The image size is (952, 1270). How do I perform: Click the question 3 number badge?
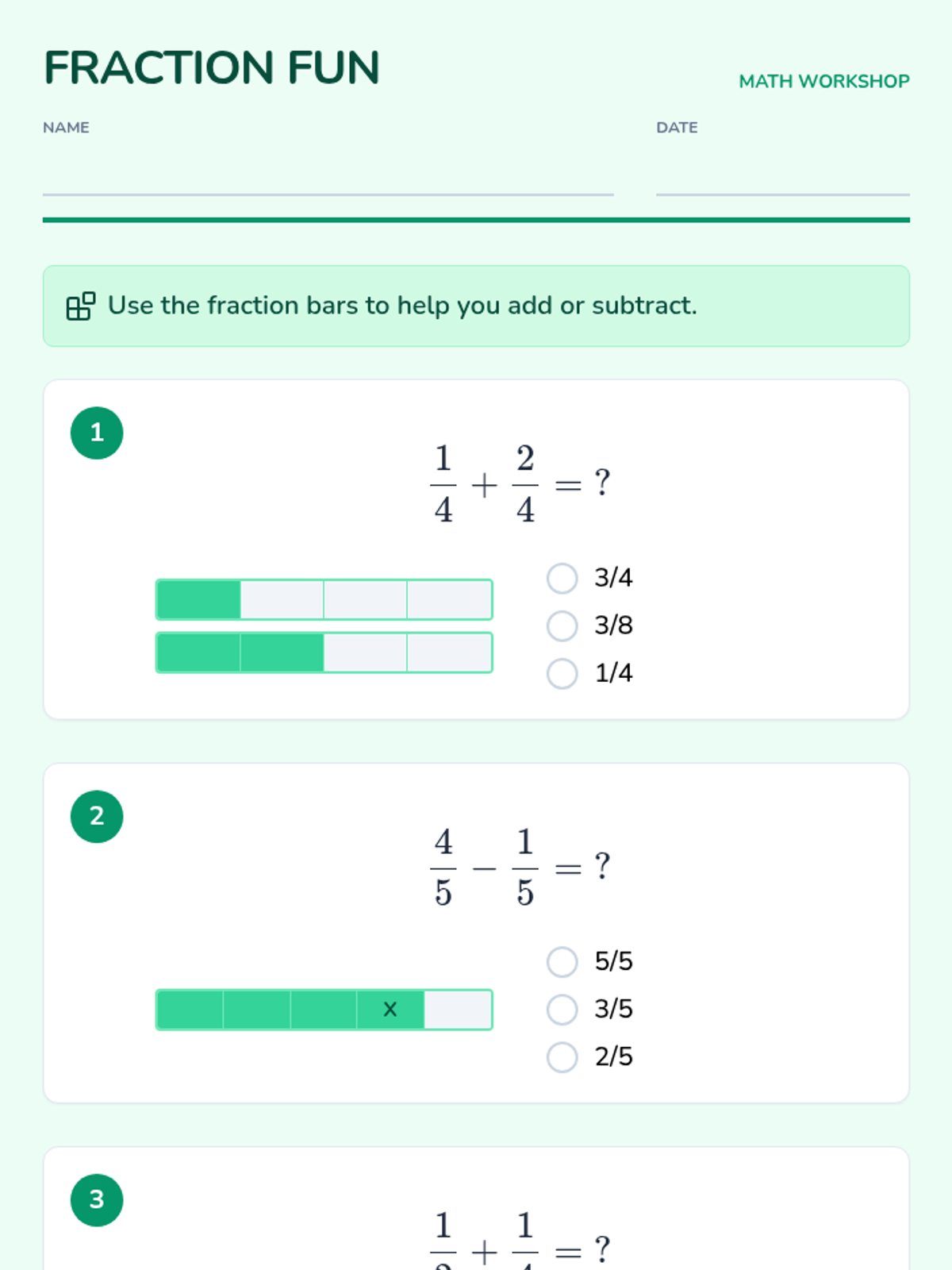point(97,1199)
